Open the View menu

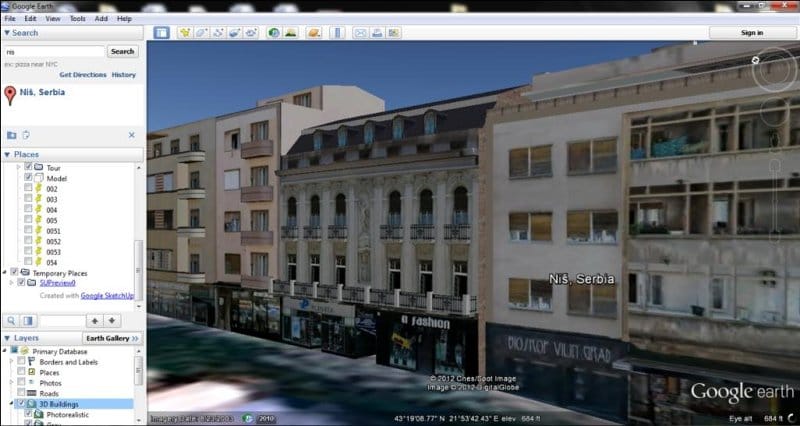click(x=54, y=19)
